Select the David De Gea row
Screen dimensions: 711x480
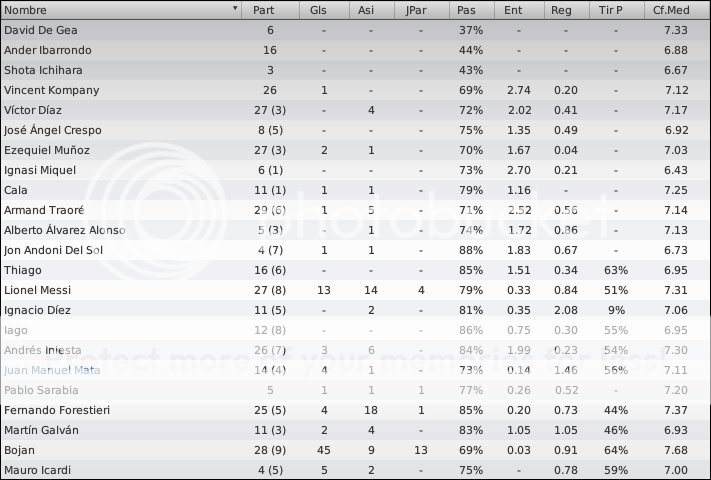click(356, 30)
